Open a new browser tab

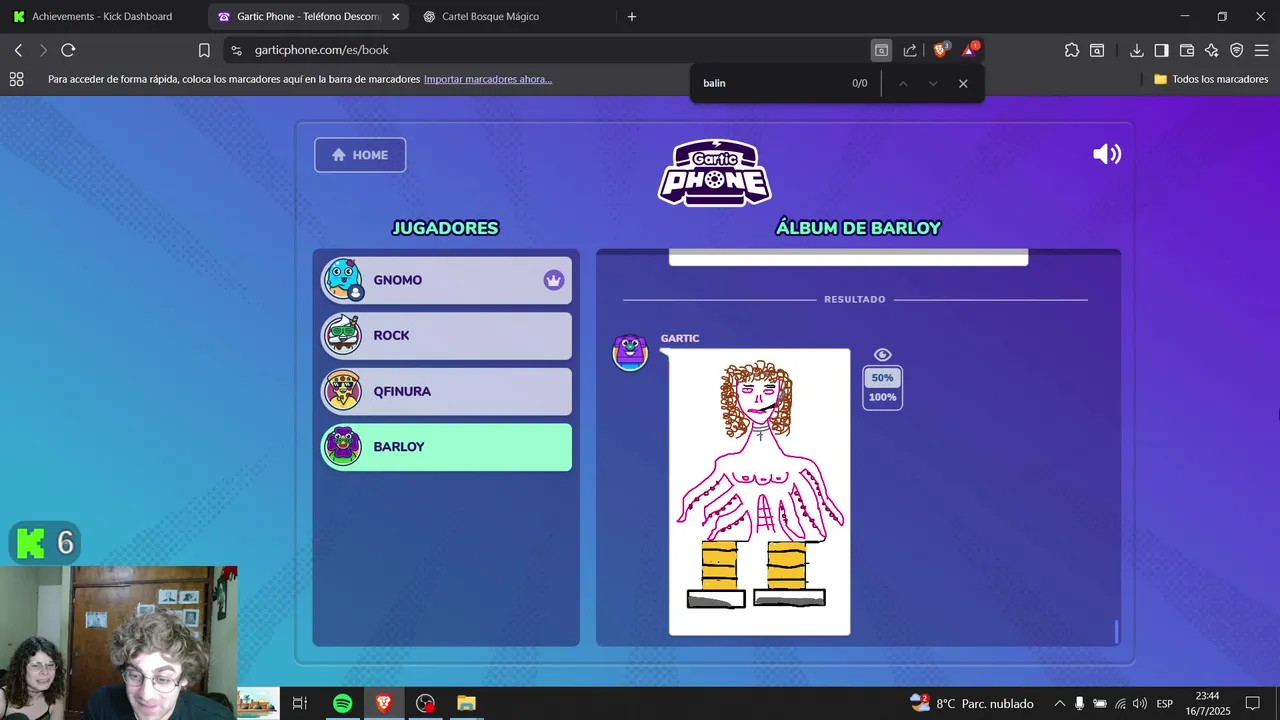pos(632,17)
